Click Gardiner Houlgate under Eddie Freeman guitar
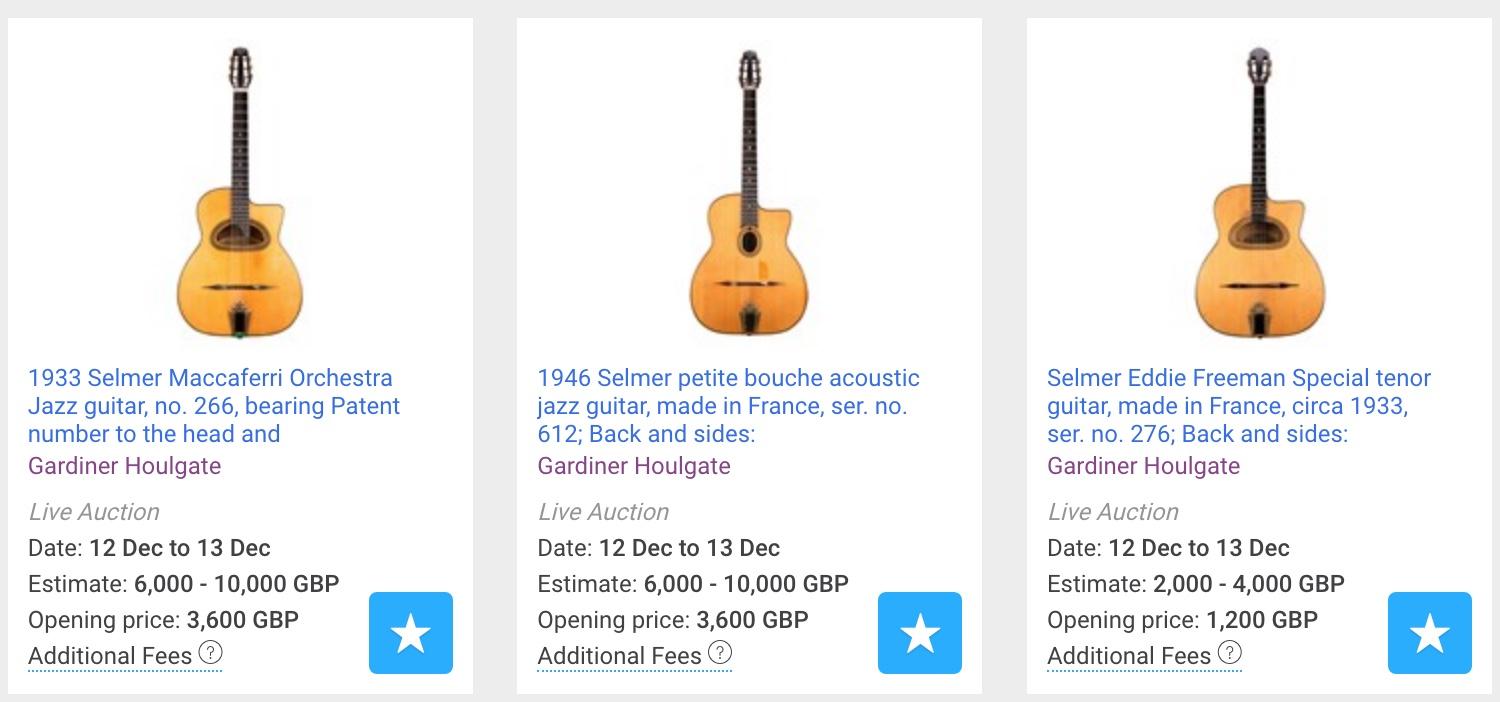The width and height of the screenshot is (1500, 702). [1143, 466]
